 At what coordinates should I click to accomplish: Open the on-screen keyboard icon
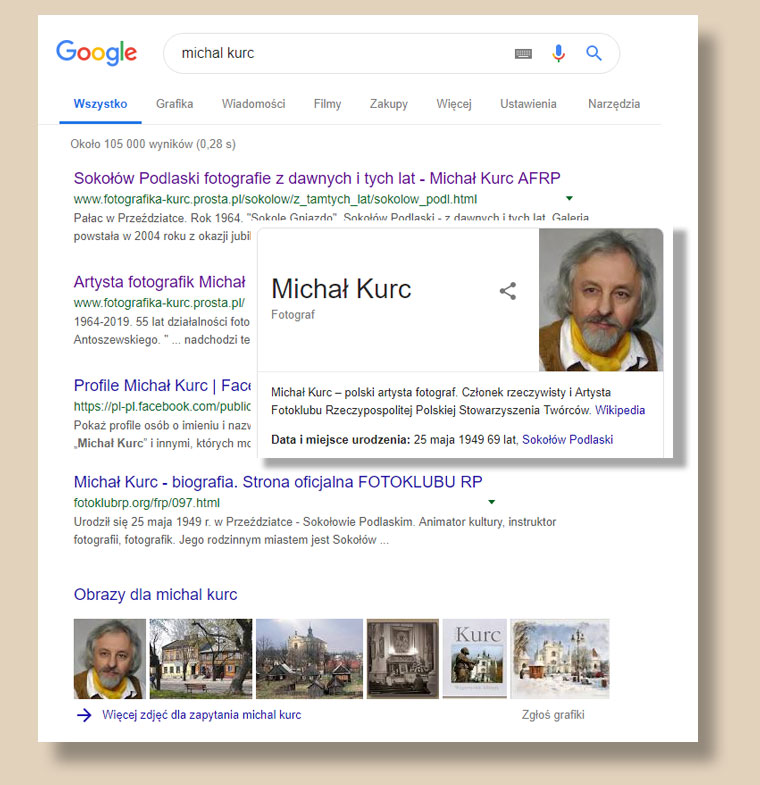tap(523, 53)
